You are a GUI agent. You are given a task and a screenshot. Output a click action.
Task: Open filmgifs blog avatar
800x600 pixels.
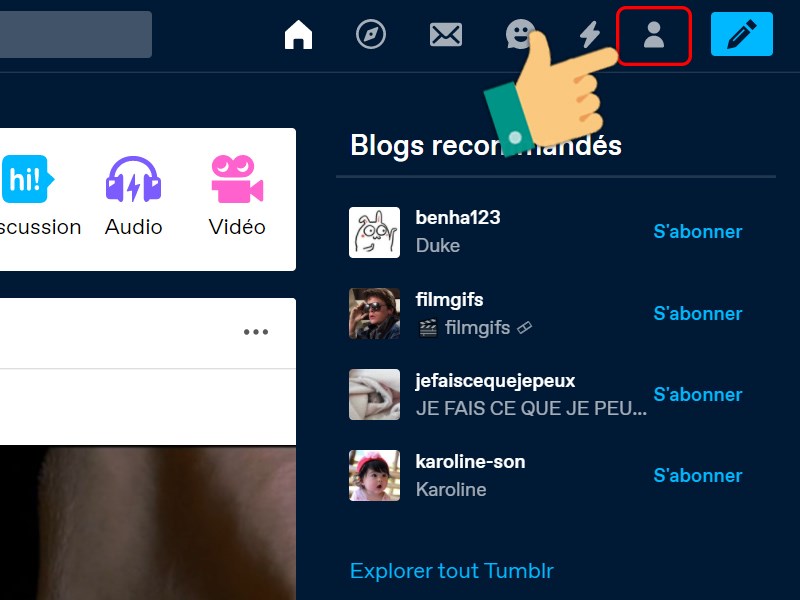click(374, 313)
